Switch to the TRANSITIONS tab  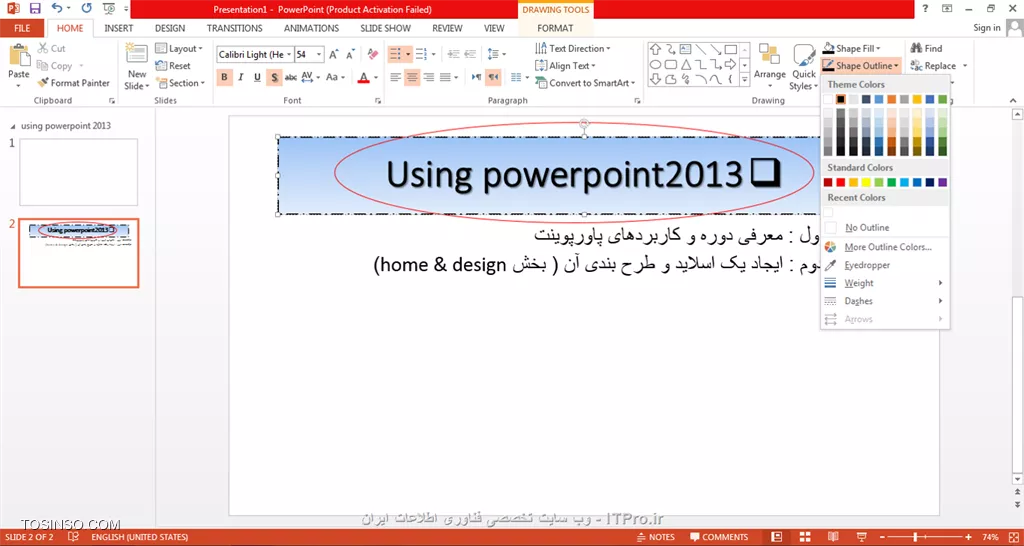234,28
